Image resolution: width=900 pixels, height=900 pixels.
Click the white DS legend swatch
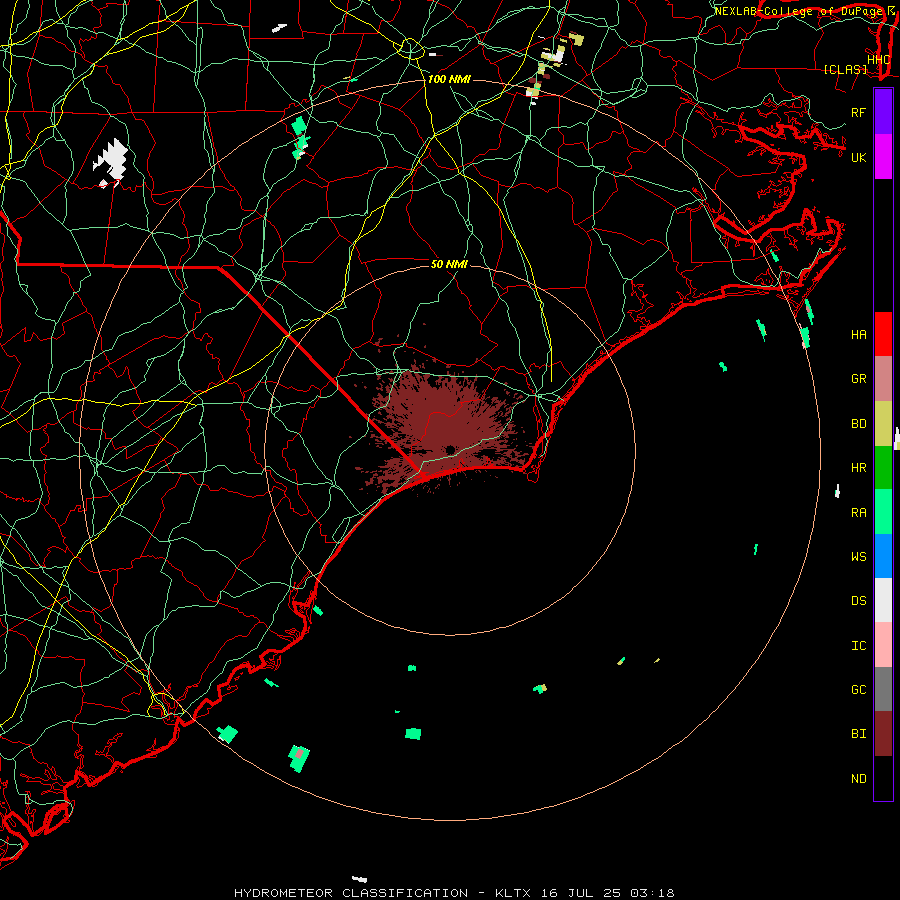[x=883, y=600]
